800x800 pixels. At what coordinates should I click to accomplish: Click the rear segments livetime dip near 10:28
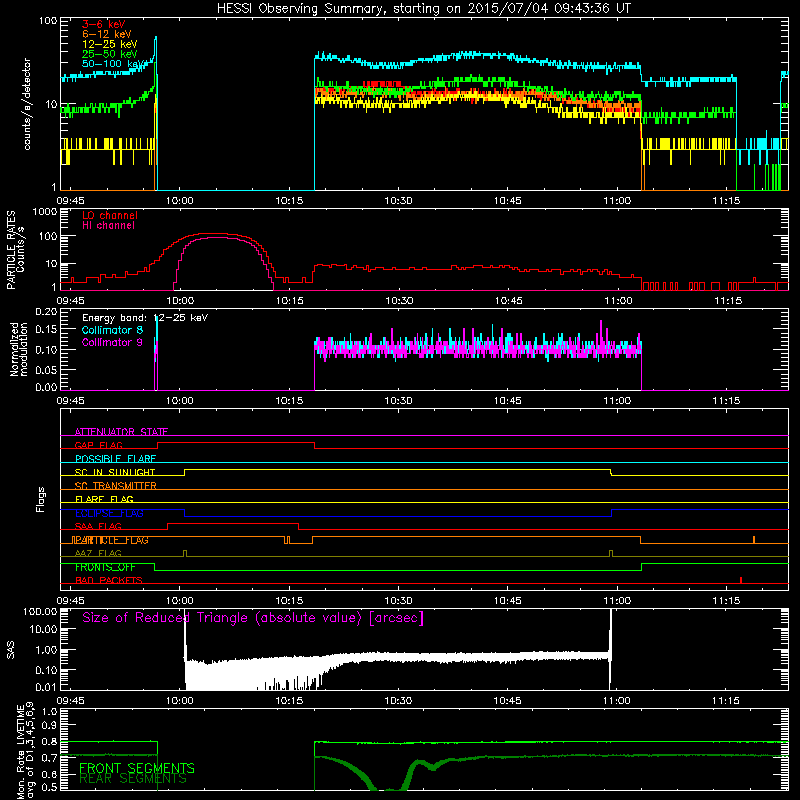pyautogui.click(x=389, y=789)
